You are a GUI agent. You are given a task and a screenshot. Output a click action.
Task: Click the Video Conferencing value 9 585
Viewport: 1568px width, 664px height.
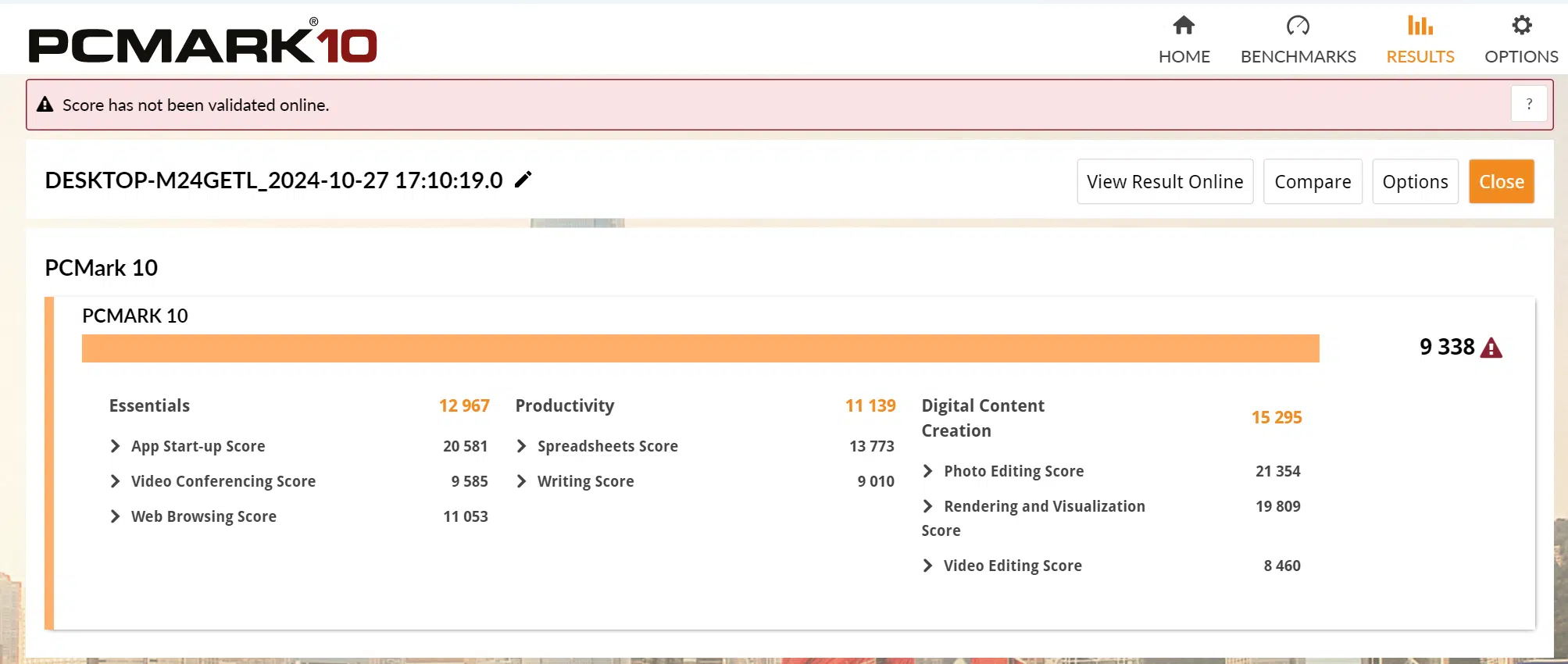469,481
